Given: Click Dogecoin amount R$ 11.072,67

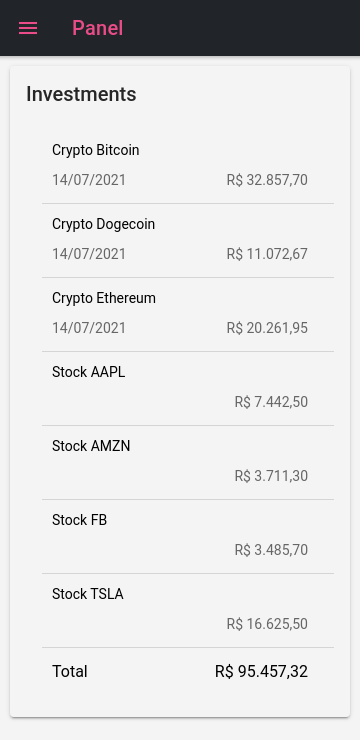Looking at the screenshot, I should coord(267,254).
